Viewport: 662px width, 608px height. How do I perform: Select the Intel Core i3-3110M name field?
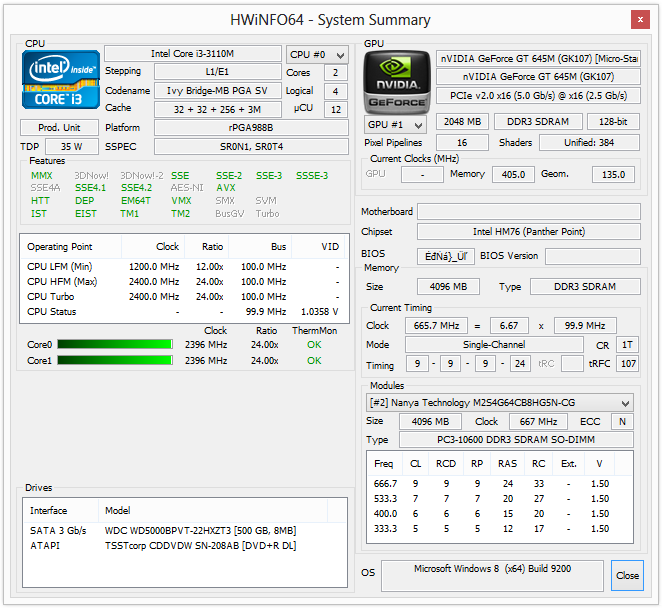coord(193,54)
